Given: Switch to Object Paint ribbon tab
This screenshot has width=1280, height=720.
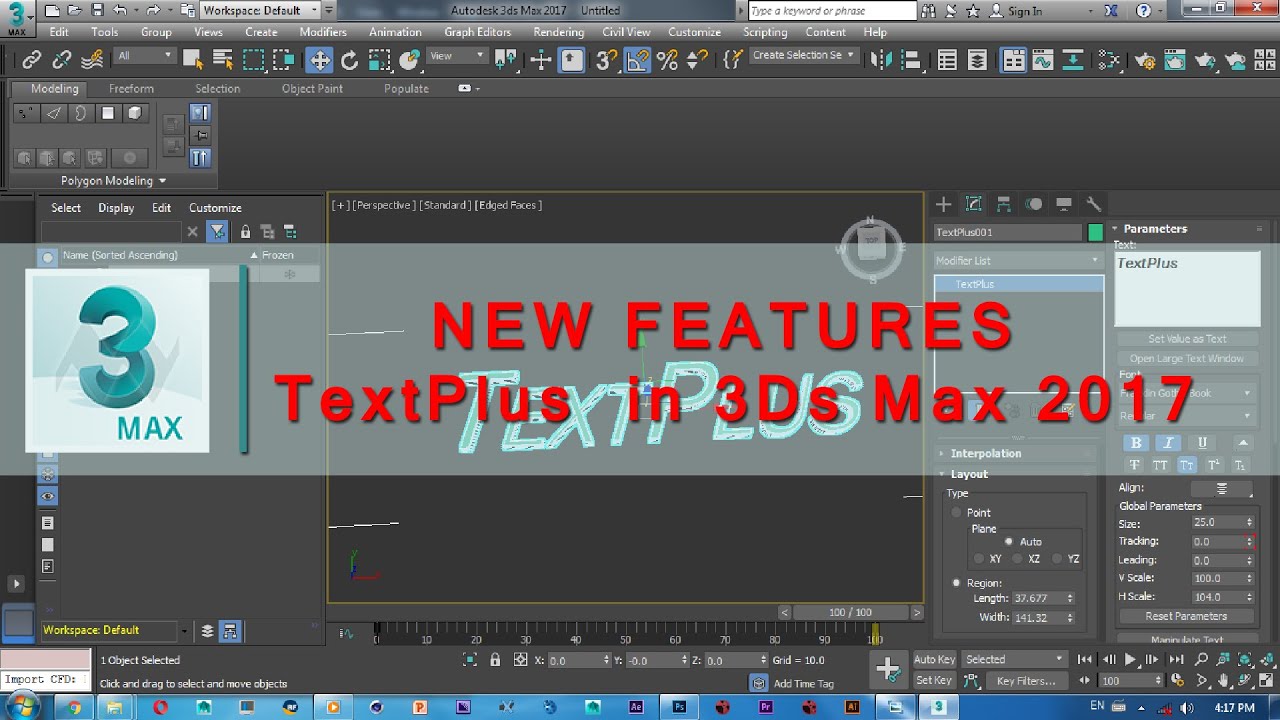Looking at the screenshot, I should click(x=312, y=88).
